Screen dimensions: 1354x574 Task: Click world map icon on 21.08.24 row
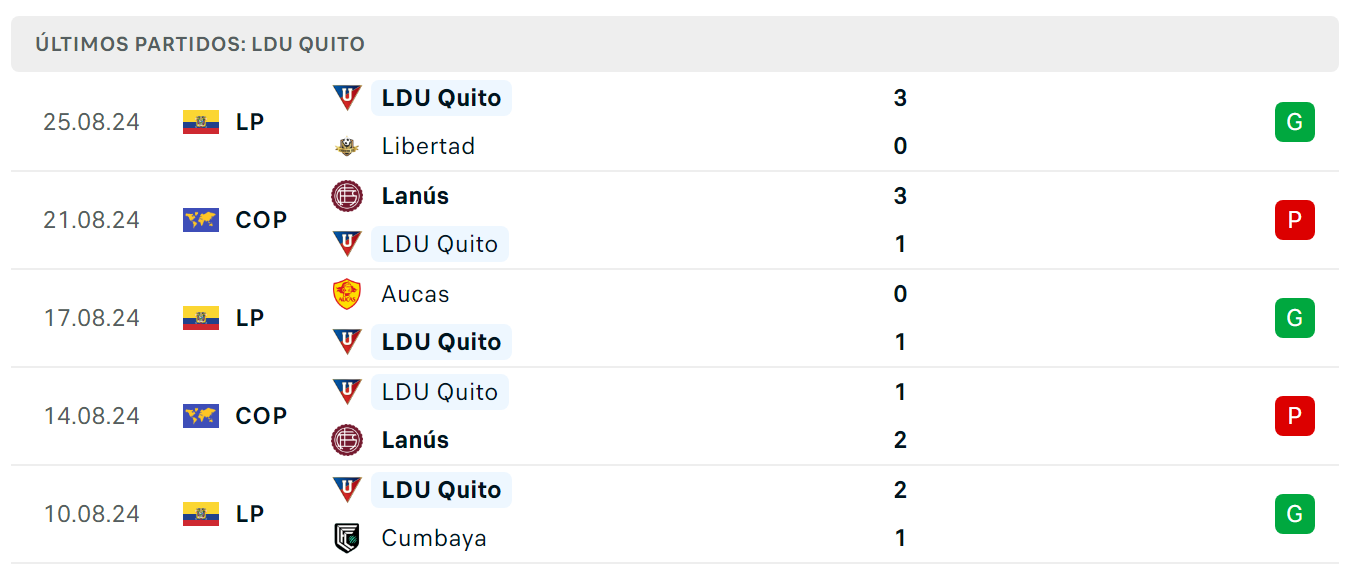pos(201,220)
